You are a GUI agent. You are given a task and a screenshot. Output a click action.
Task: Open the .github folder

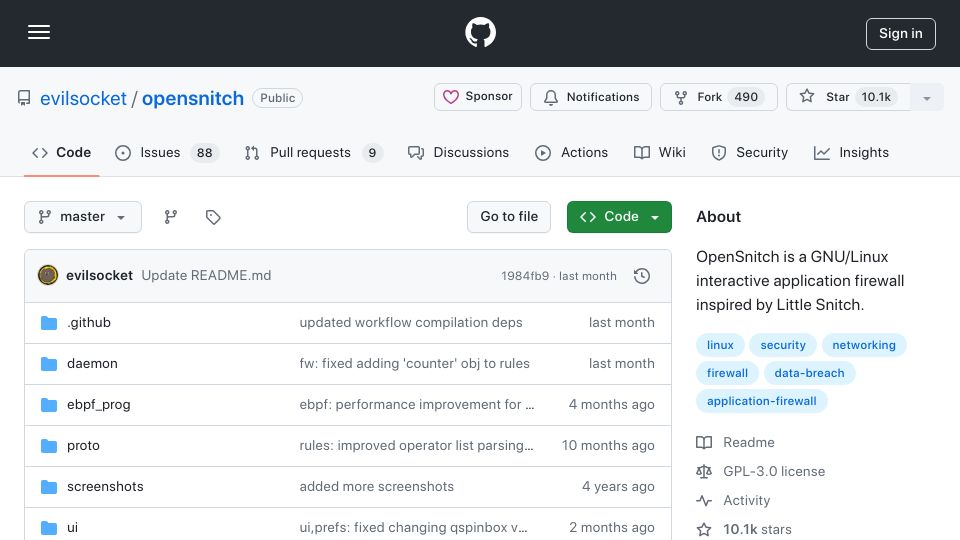89,323
